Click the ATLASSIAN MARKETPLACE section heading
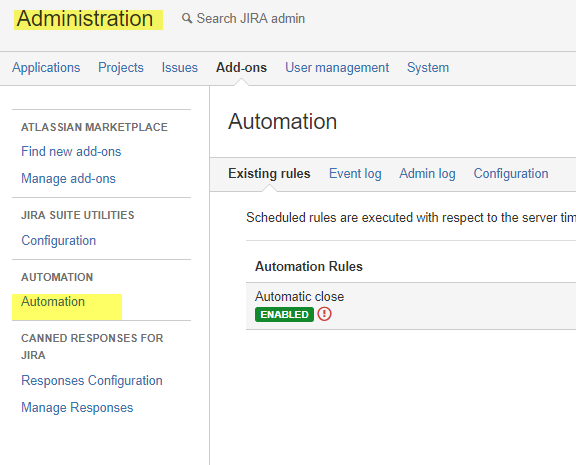 (x=94, y=127)
